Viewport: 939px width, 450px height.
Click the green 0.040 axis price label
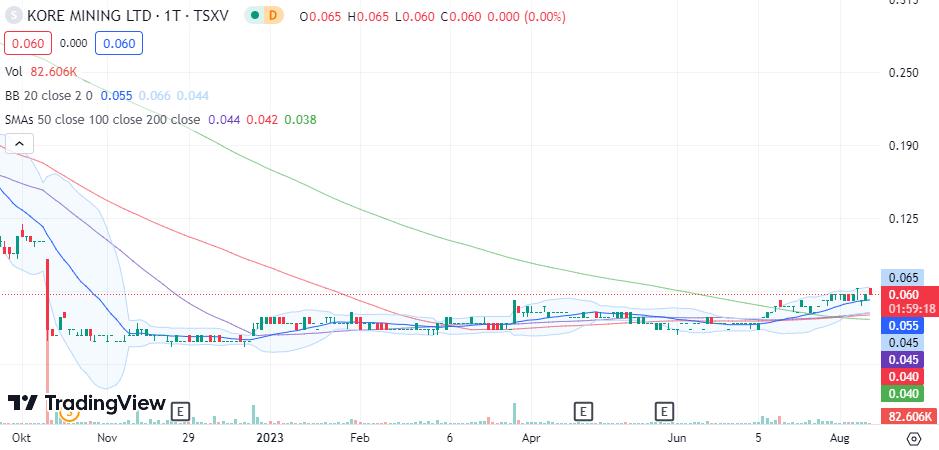pos(903,393)
